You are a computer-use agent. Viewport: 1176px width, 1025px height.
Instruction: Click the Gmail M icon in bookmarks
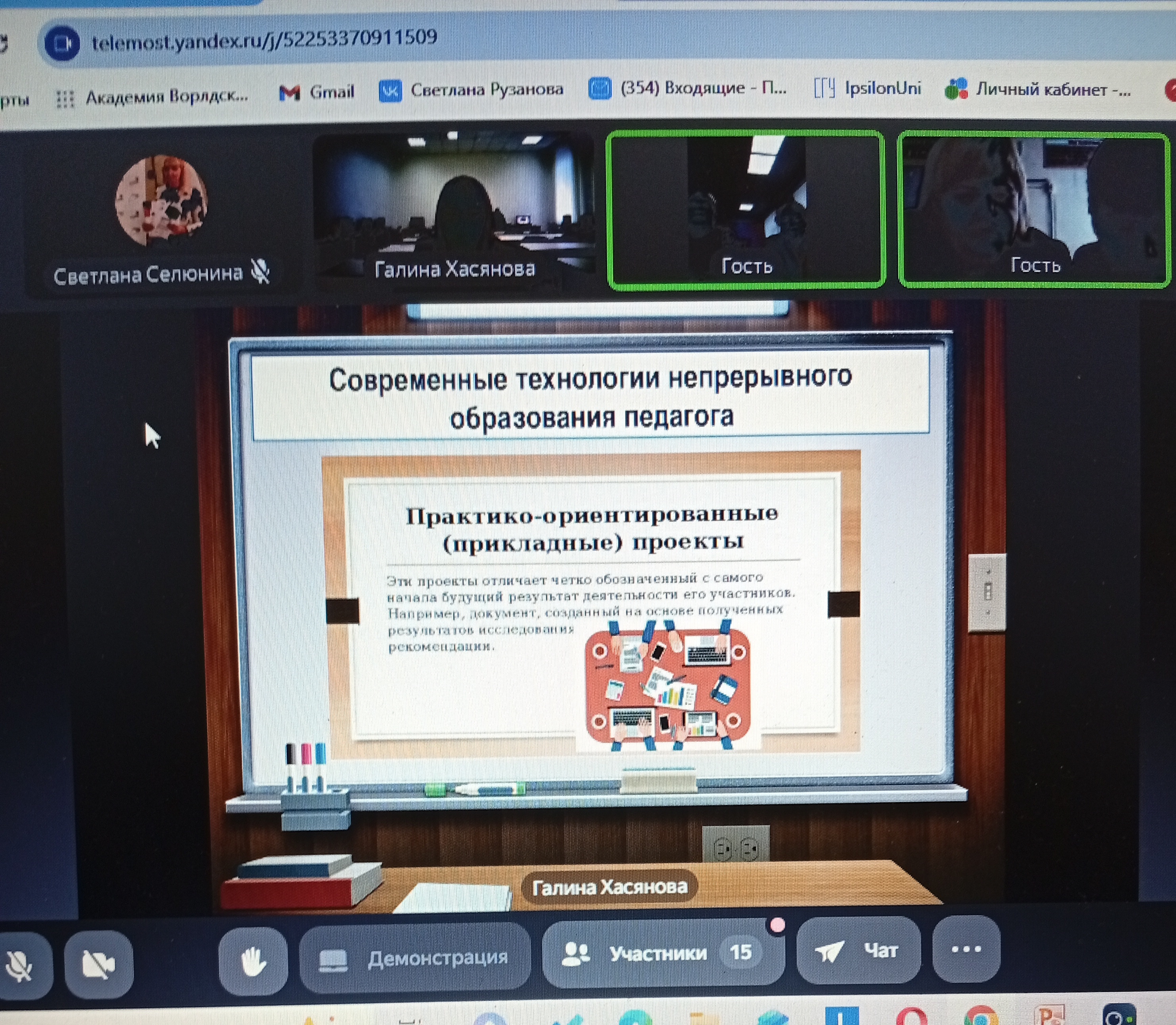tap(292, 90)
